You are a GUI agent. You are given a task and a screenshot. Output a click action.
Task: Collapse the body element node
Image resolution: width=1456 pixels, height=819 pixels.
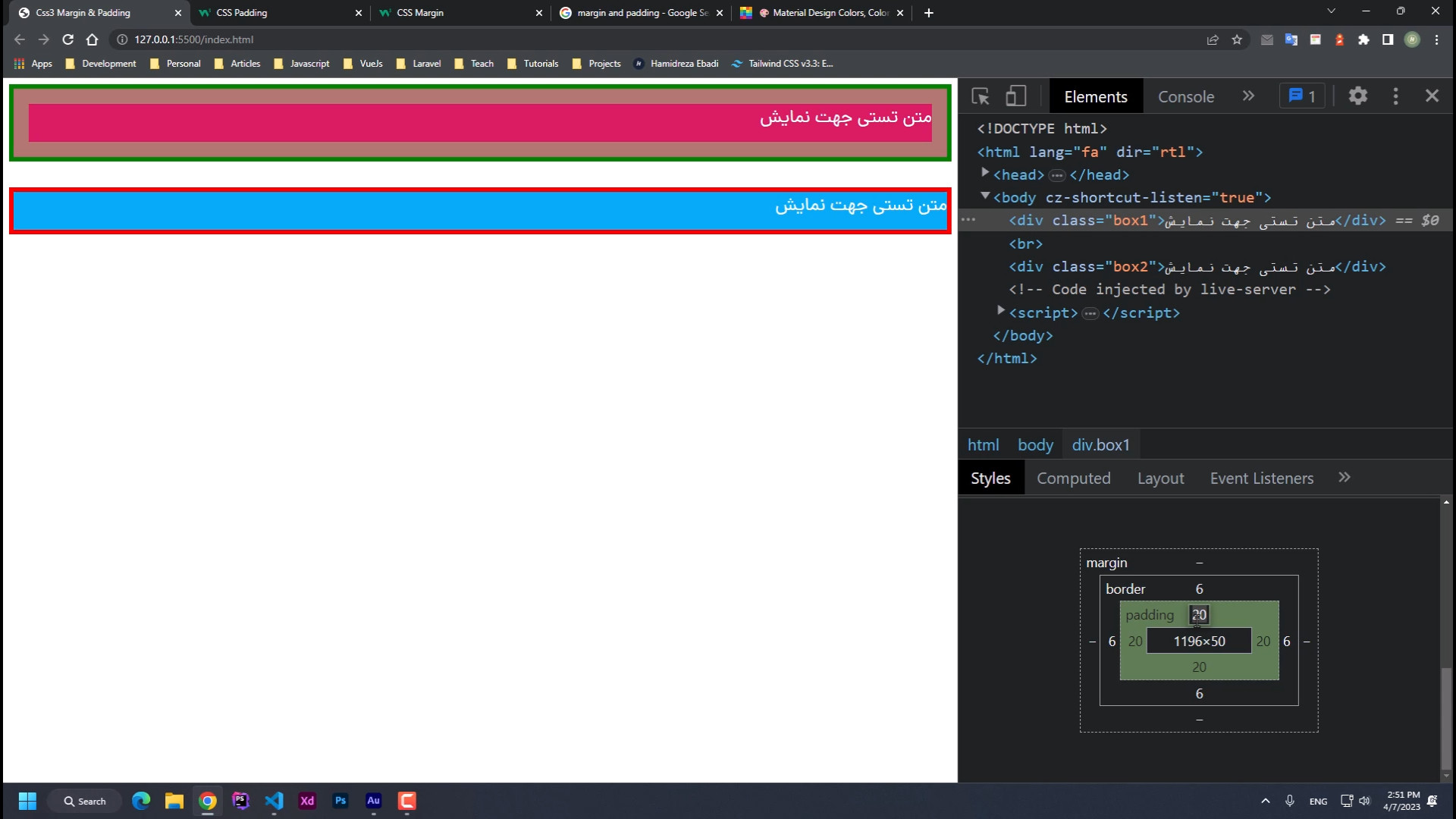click(x=985, y=196)
